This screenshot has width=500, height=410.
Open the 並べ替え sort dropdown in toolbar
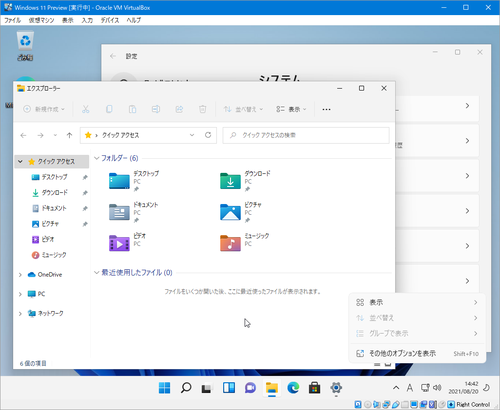coord(243,109)
